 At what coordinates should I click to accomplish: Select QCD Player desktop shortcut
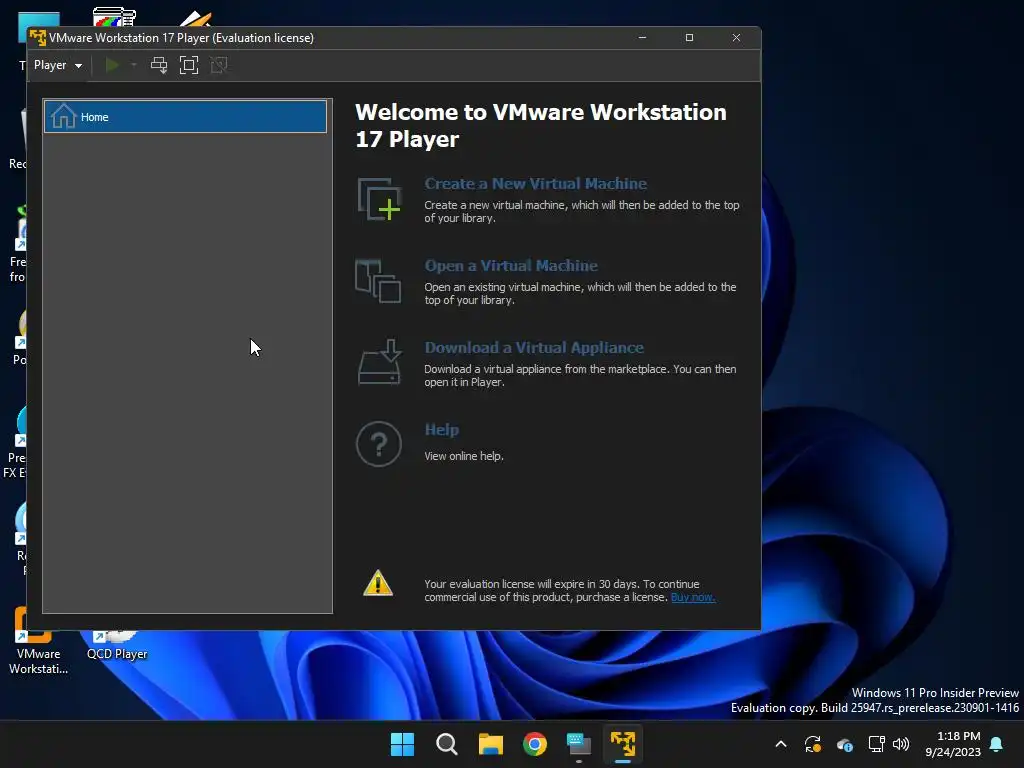[x=117, y=645]
